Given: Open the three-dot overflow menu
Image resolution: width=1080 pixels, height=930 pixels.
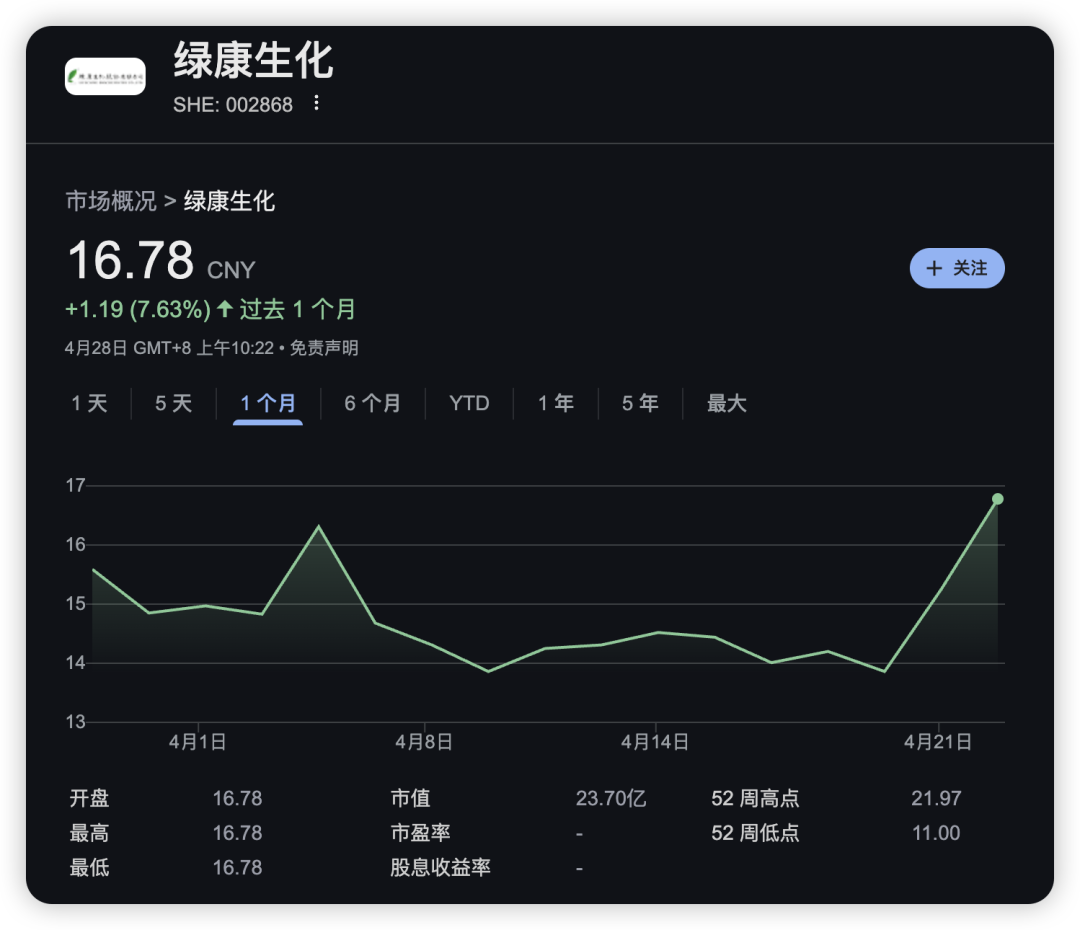Looking at the screenshot, I should 316,104.
